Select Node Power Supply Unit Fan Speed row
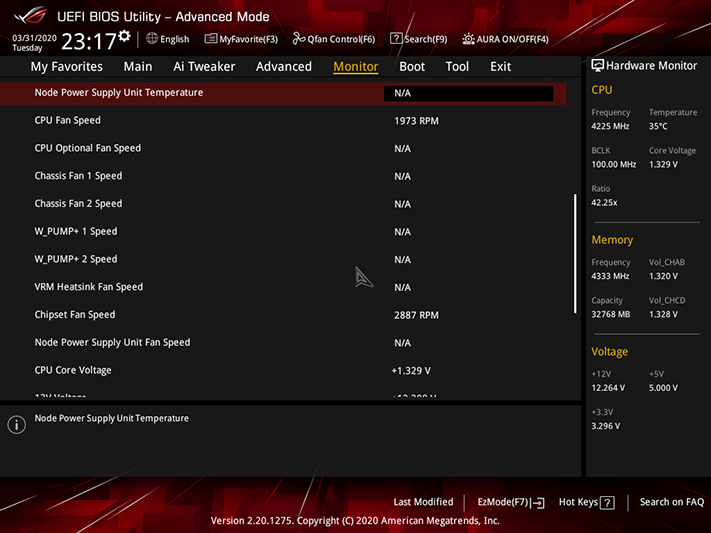This screenshot has height=533, width=711. tap(283, 342)
